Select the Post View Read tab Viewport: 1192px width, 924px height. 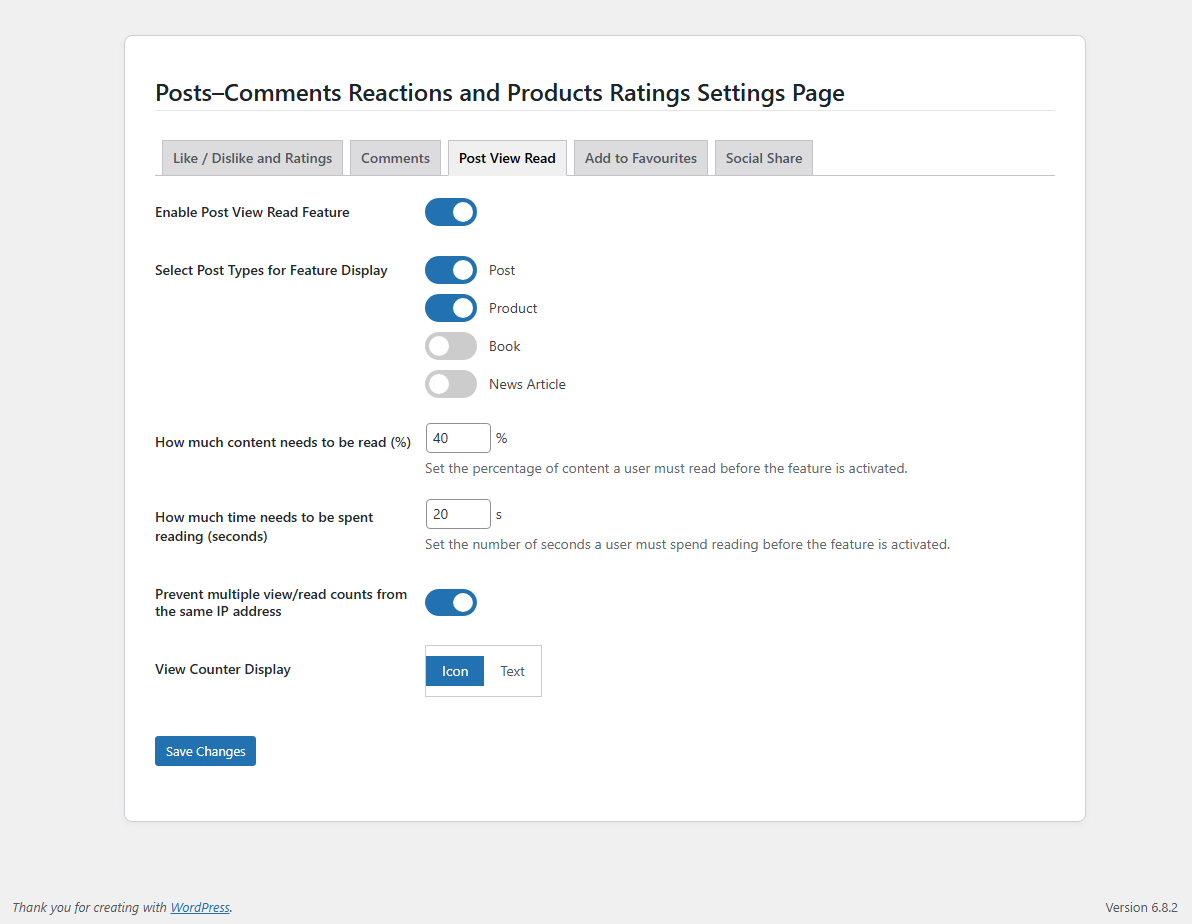point(507,158)
